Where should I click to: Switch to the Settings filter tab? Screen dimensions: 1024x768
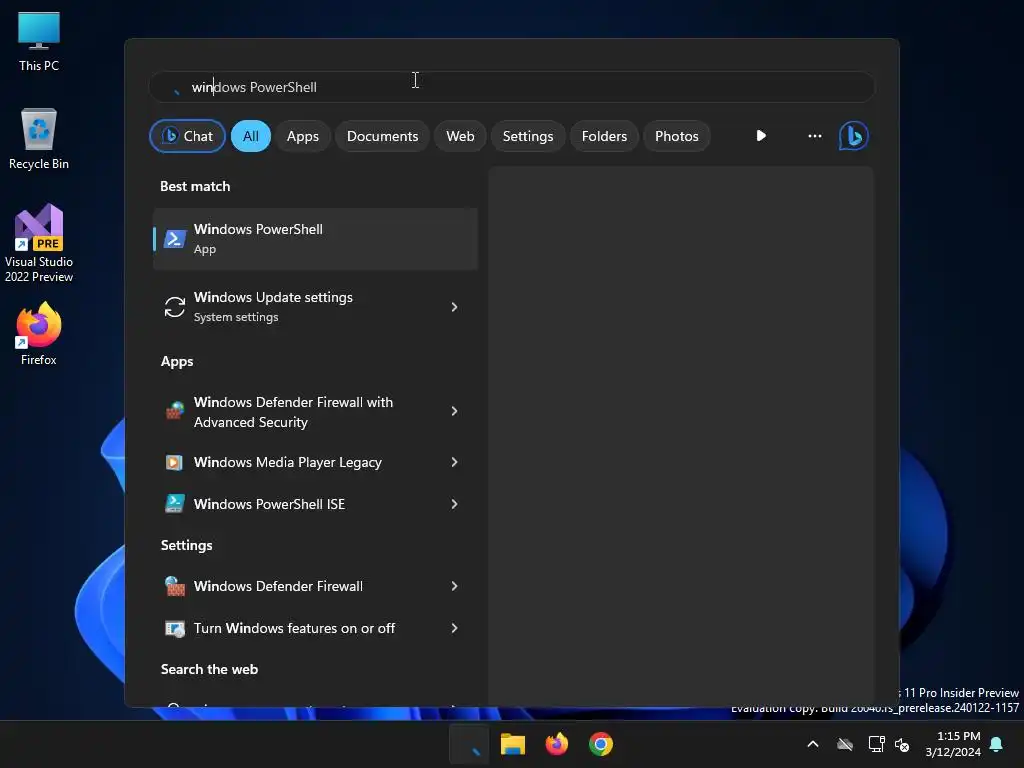(528, 136)
